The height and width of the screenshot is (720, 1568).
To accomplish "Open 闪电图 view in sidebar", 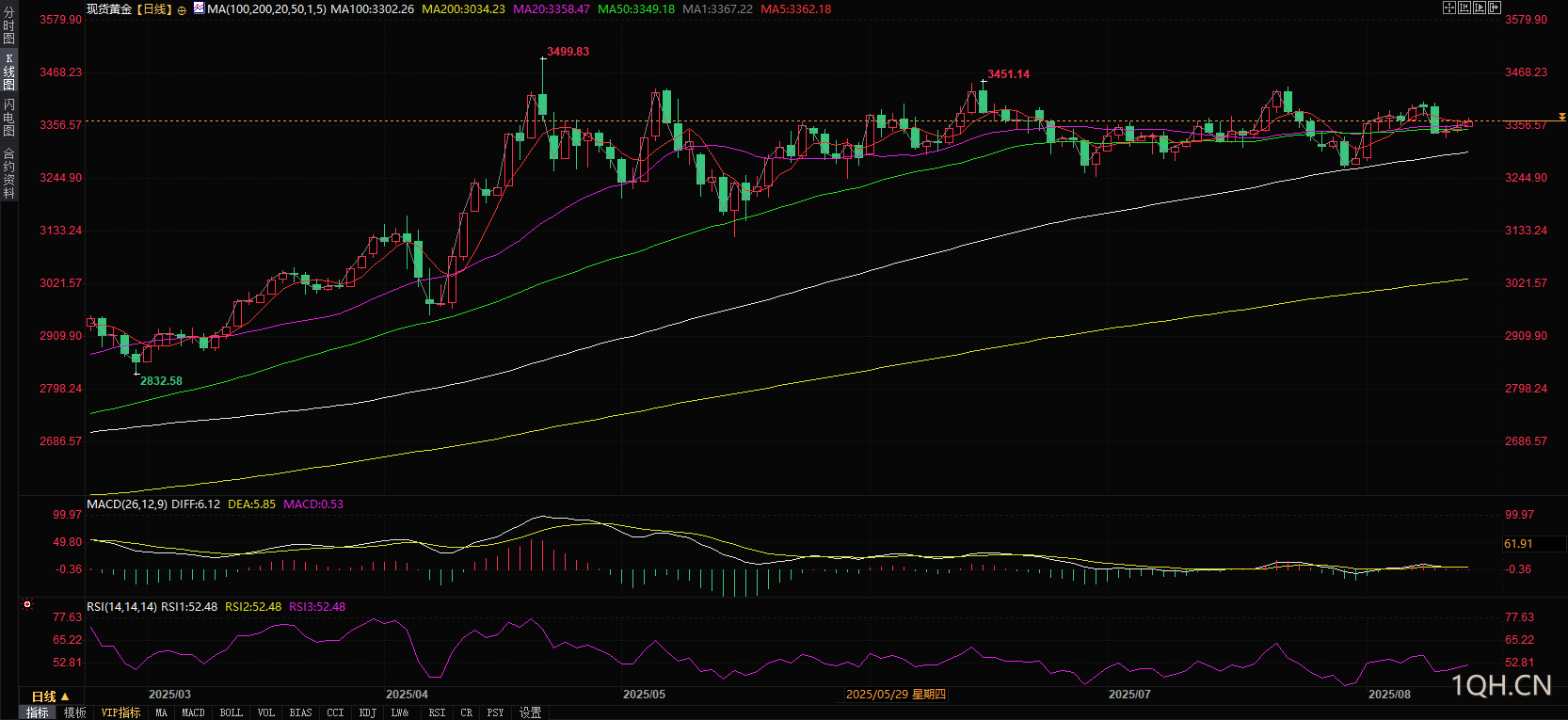I will 8,118.
